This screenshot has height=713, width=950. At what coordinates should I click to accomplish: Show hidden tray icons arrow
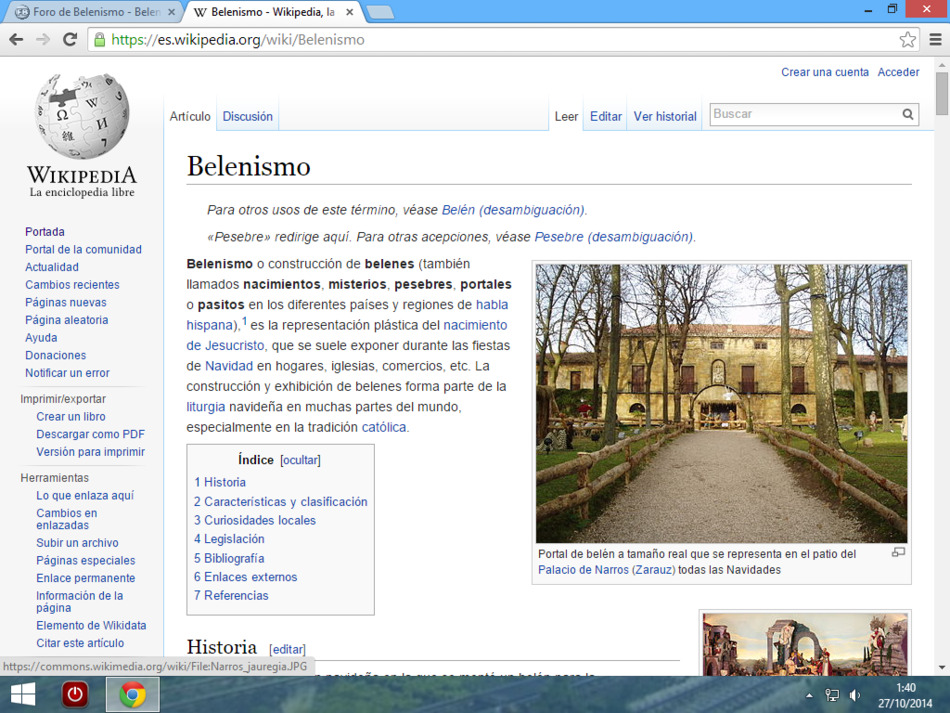[809, 695]
